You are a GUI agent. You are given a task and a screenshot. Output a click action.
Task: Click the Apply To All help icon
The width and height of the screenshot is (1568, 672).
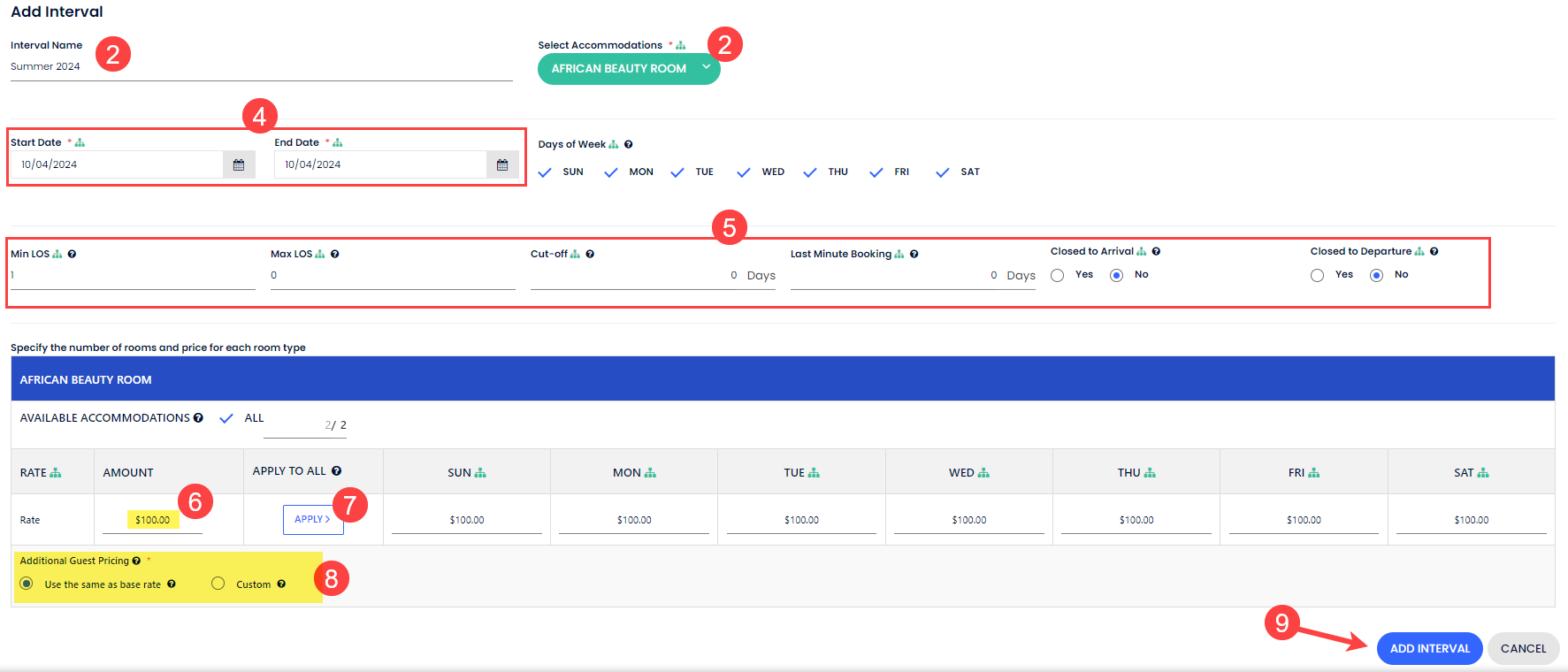[x=336, y=471]
